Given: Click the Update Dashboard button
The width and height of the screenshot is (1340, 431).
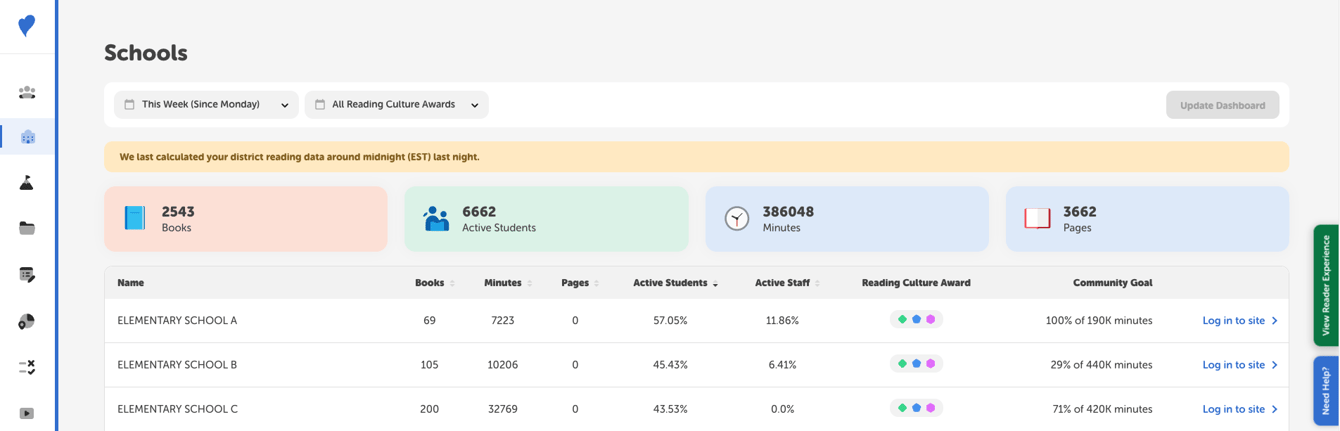Looking at the screenshot, I should tap(1222, 105).
